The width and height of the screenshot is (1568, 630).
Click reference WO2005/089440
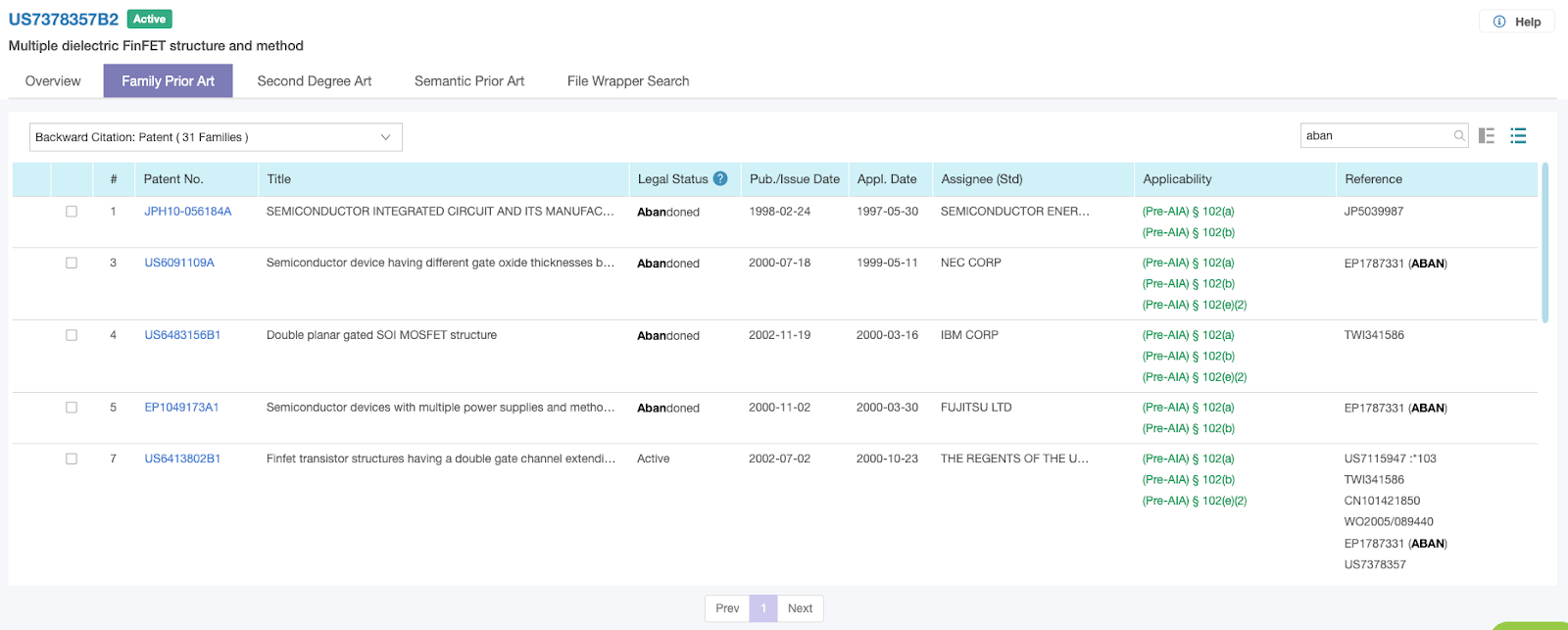(1389, 522)
